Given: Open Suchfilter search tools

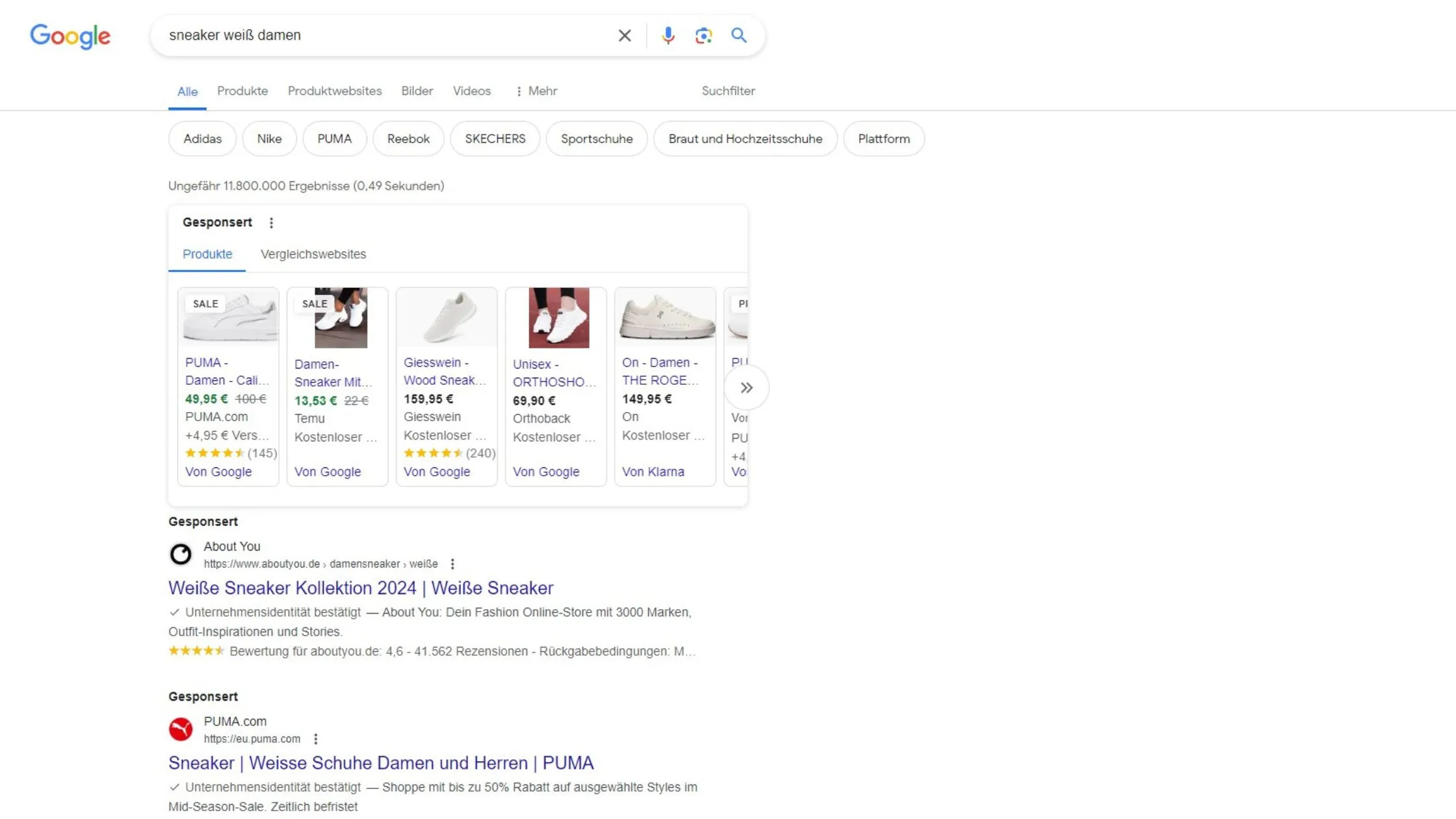Looking at the screenshot, I should coord(728,91).
